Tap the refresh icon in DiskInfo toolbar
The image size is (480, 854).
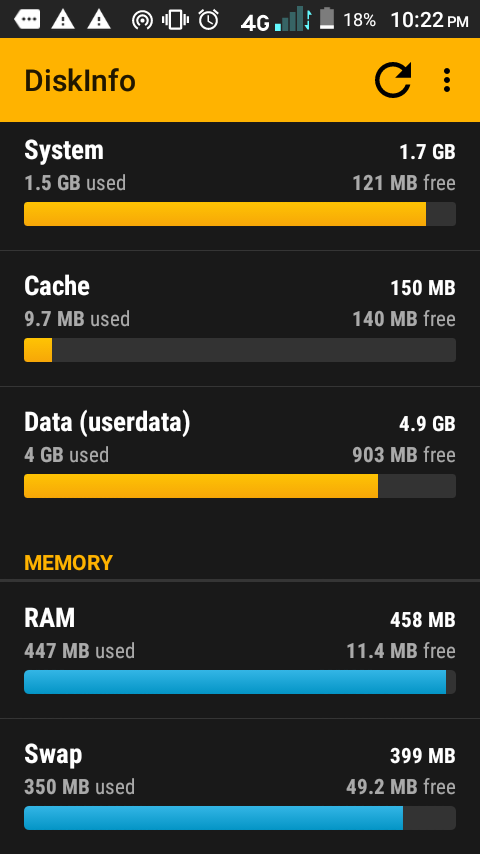point(393,80)
